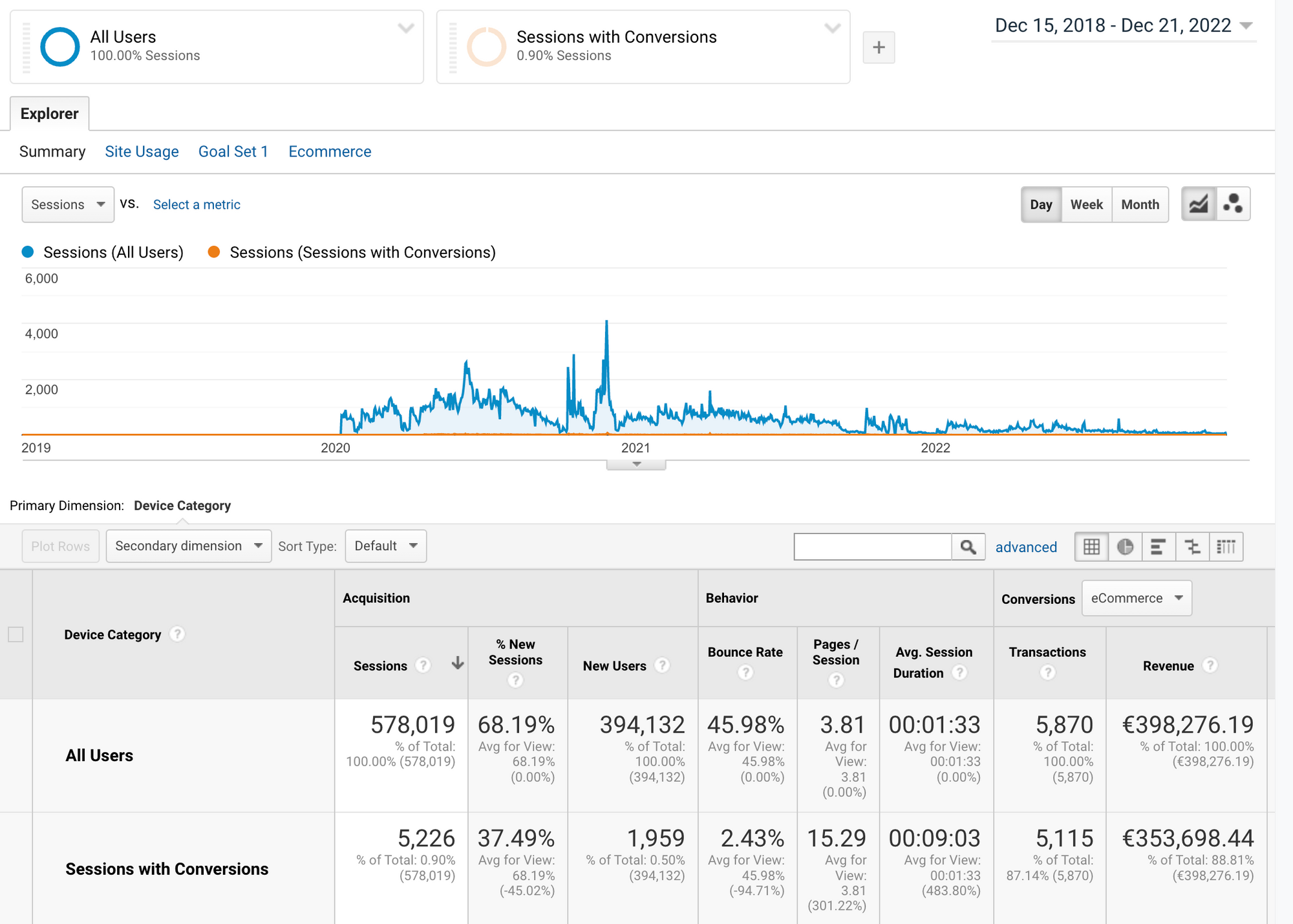Switch to motion chart view
Image resolution: width=1293 pixels, height=924 pixels.
(1233, 204)
